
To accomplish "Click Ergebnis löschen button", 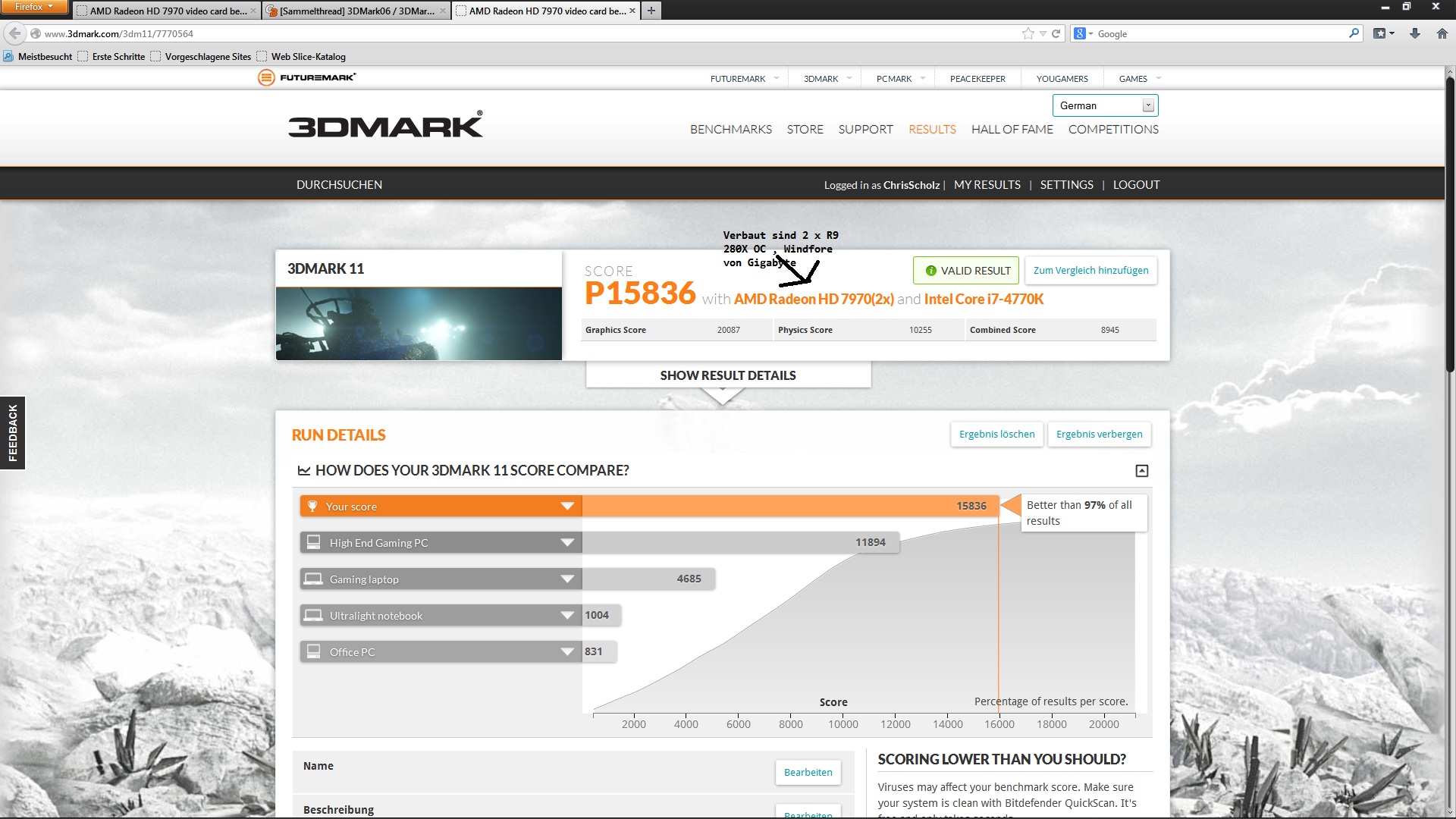I will pos(996,435).
